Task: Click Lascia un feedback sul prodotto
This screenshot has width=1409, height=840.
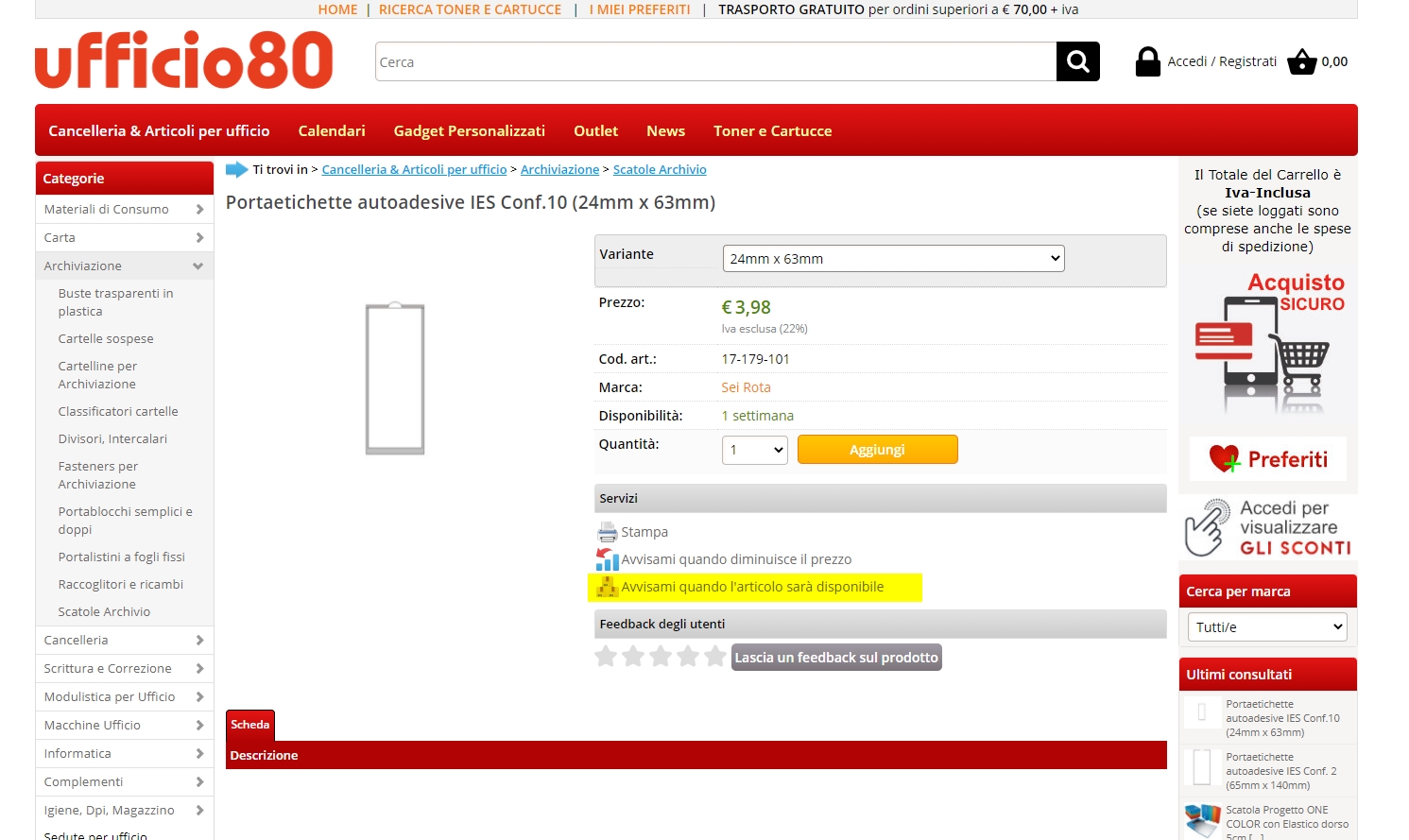Action: tap(836, 658)
